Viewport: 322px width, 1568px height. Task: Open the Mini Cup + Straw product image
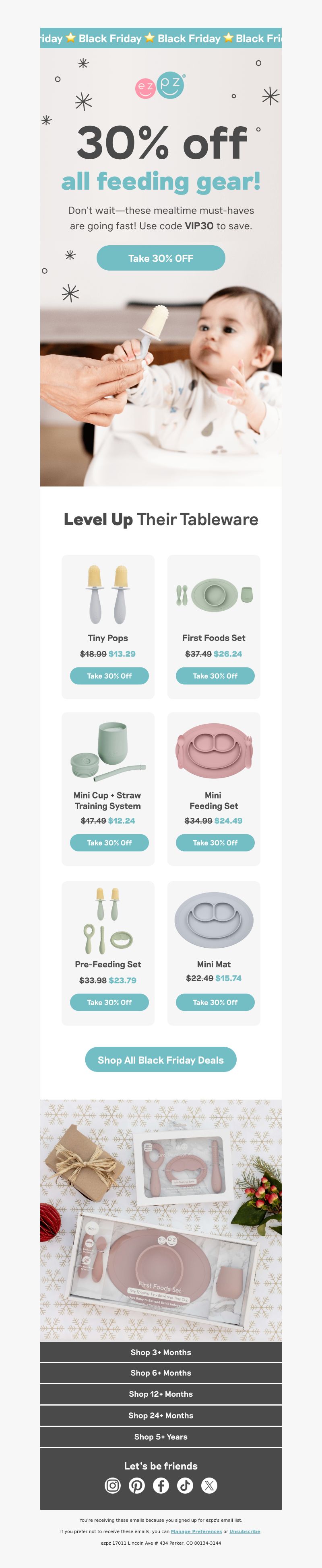108,751
